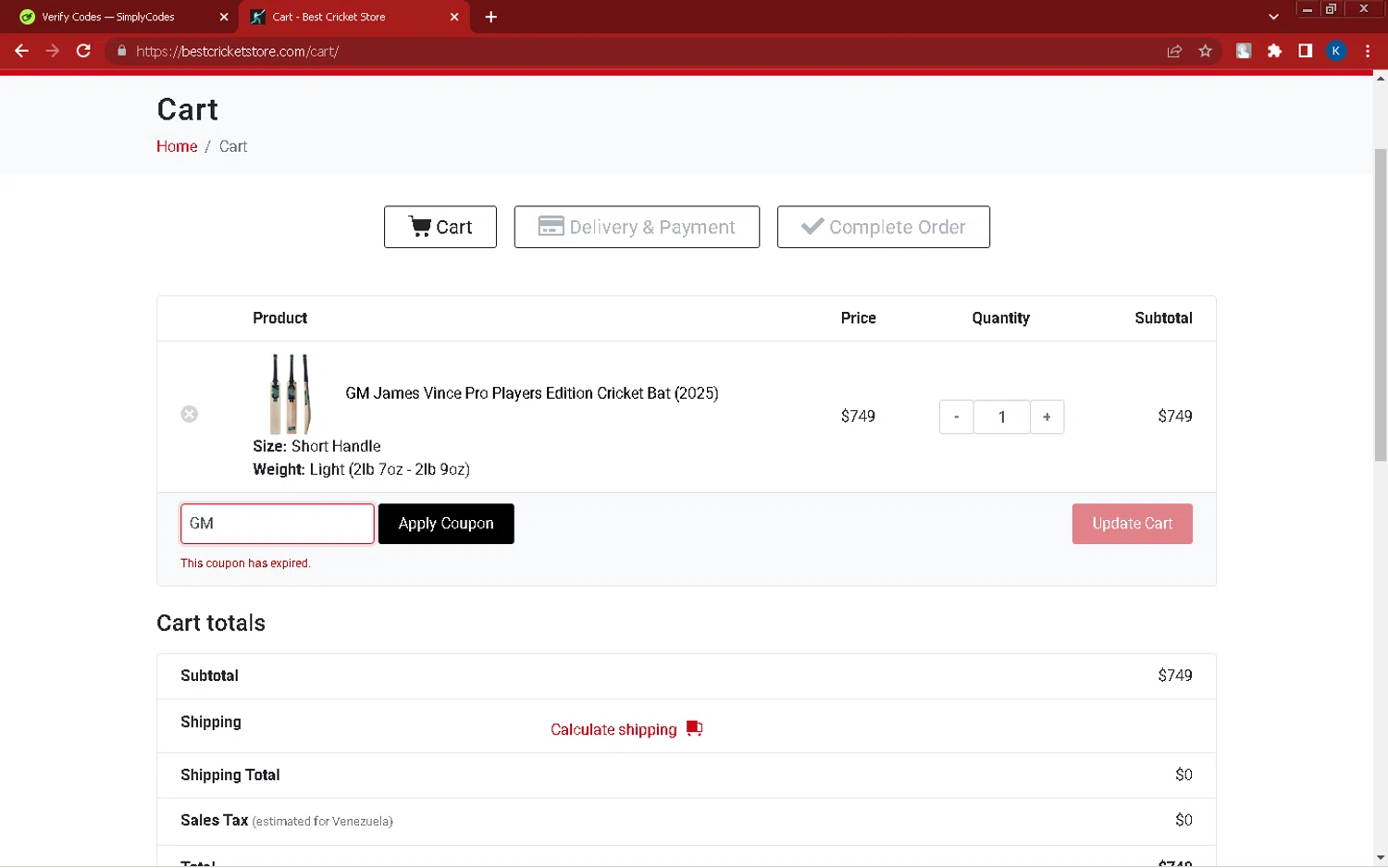Click the extension icon beside the star
1388x868 pixels.
tap(1244, 51)
